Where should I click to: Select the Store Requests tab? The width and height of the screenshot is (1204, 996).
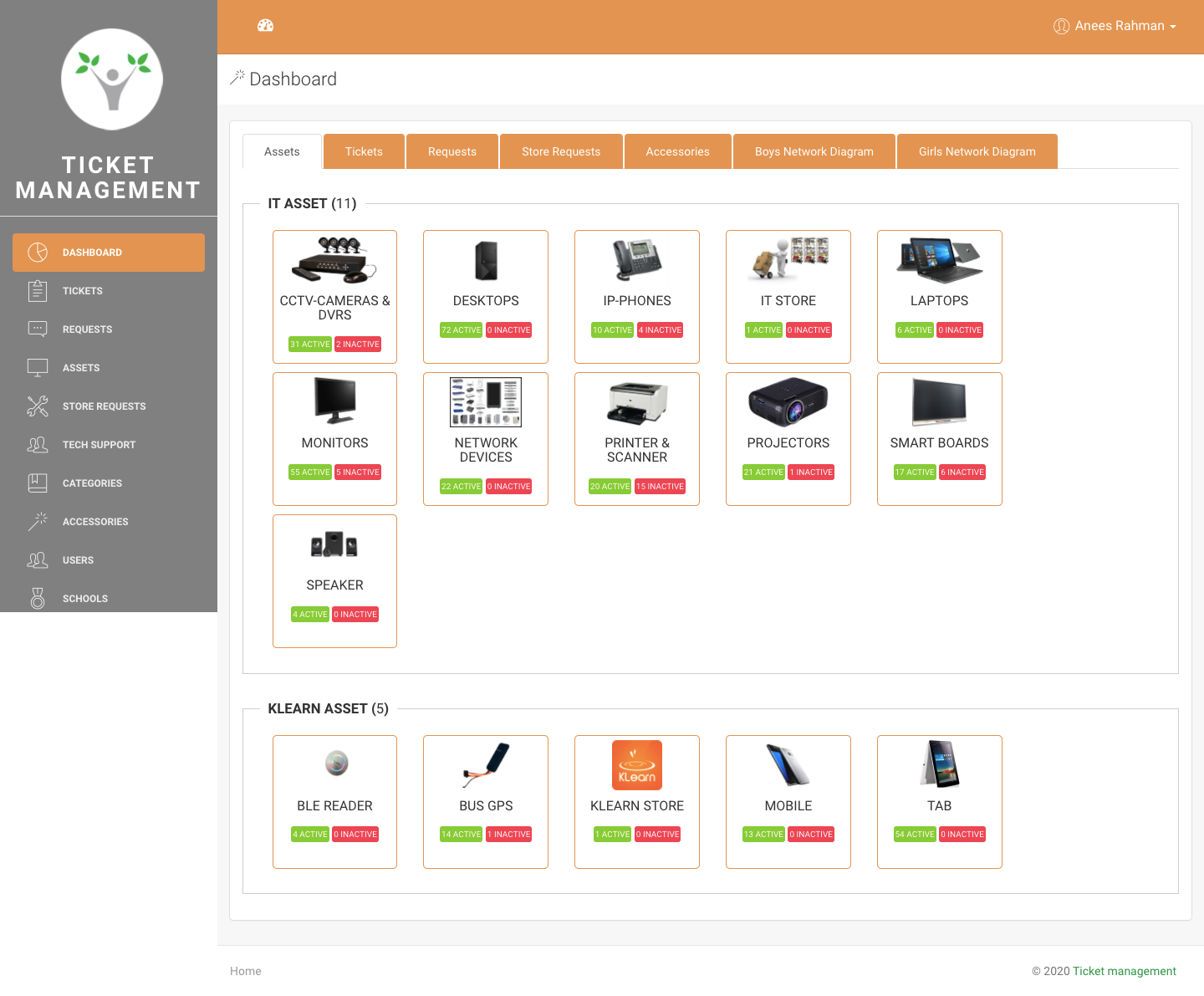point(561,151)
